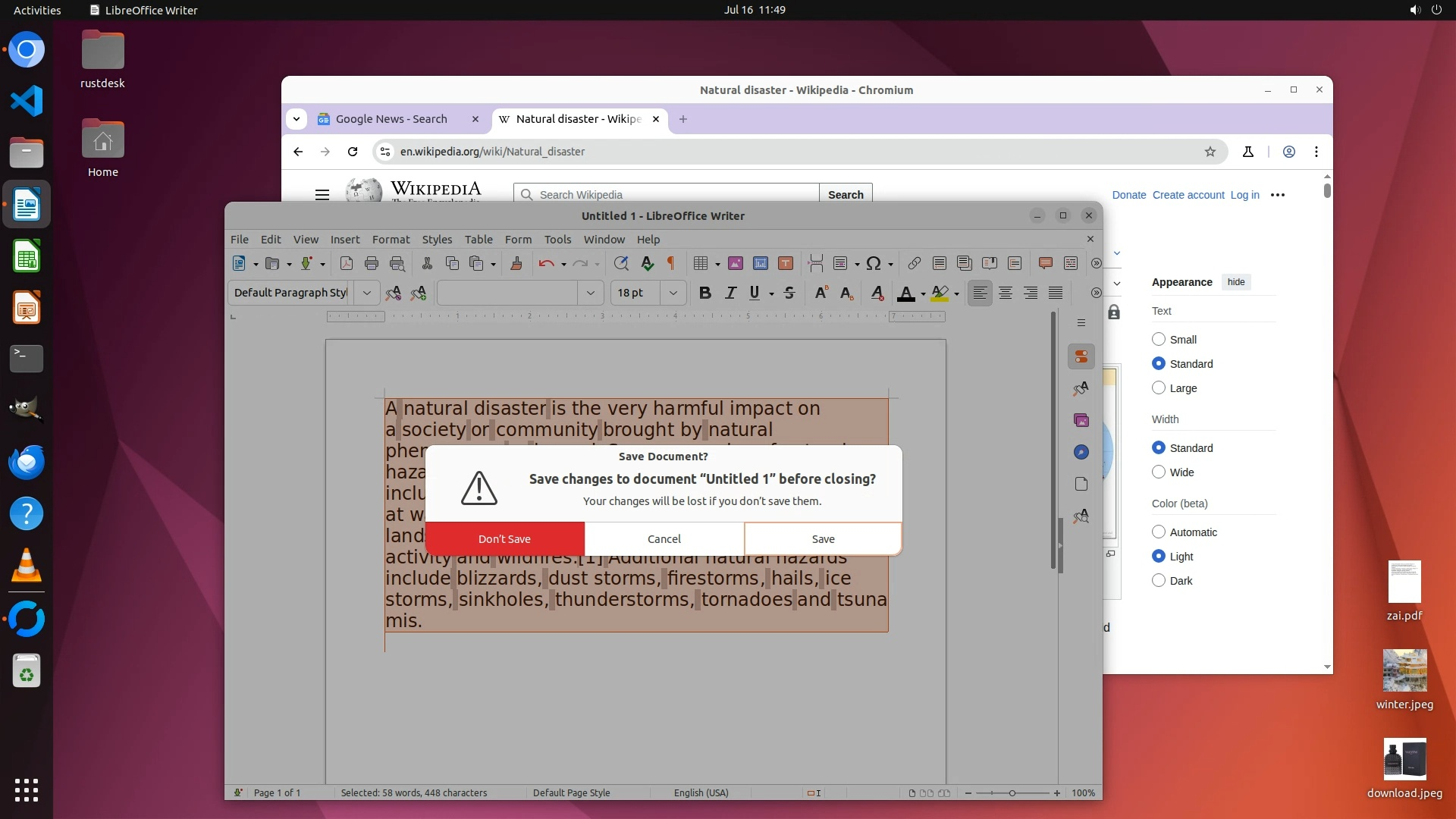The width and height of the screenshot is (1456, 819).
Task: Open the font size dropdown
Action: [673, 293]
